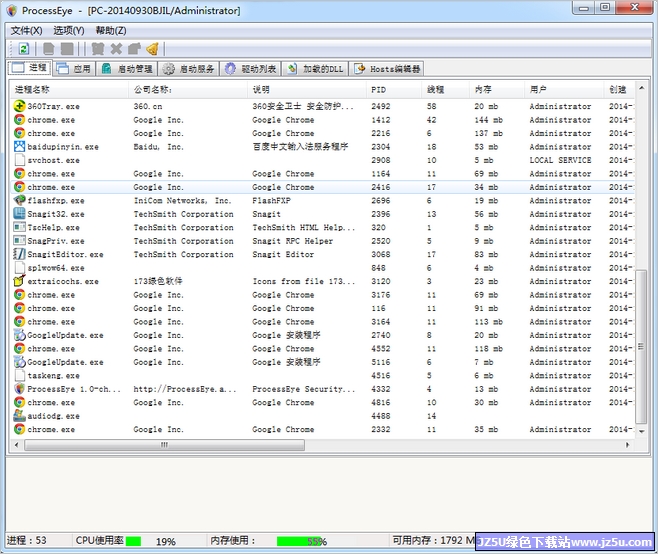
Task: Click the ProcessEye 1.0 shield icon in list
Action: point(19,389)
